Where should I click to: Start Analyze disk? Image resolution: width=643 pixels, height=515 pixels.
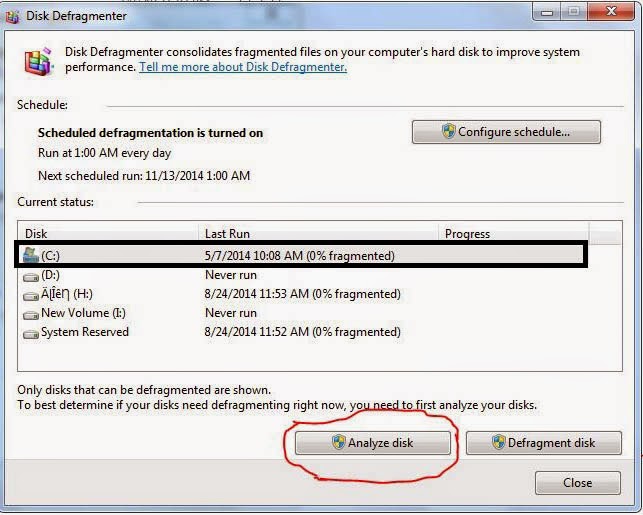tap(373, 443)
